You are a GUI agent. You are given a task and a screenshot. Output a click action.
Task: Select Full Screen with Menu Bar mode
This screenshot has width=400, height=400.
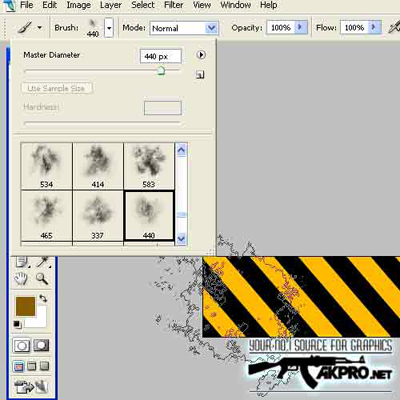point(31,366)
